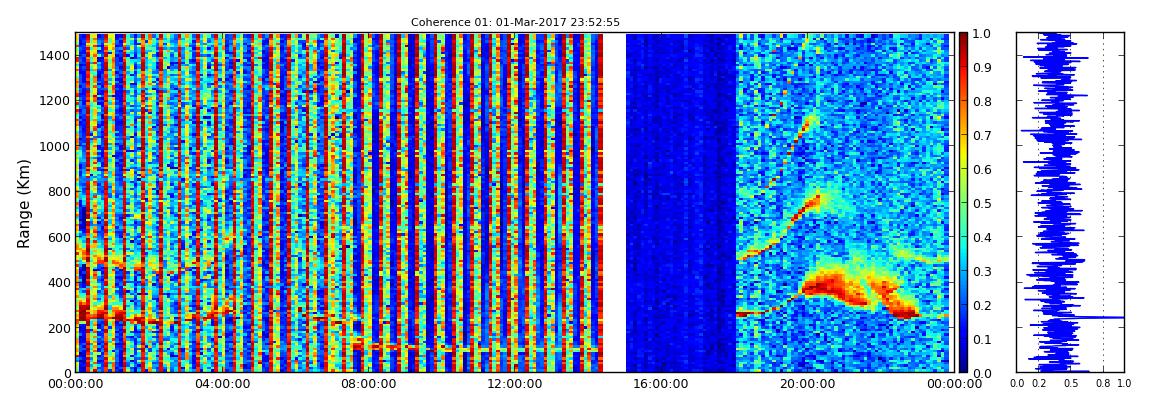This screenshot has height=407, width=1150.
Task: Click the plot title 'Coherence 01: 01-Mar-2017 23:52:55'
Action: pyautogui.click(x=515, y=22)
